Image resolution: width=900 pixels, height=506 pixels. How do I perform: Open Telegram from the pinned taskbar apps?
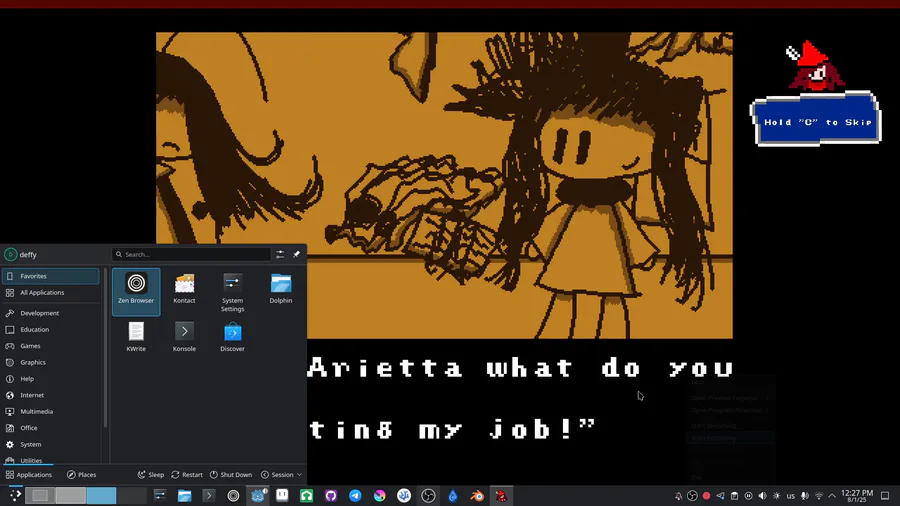point(355,496)
